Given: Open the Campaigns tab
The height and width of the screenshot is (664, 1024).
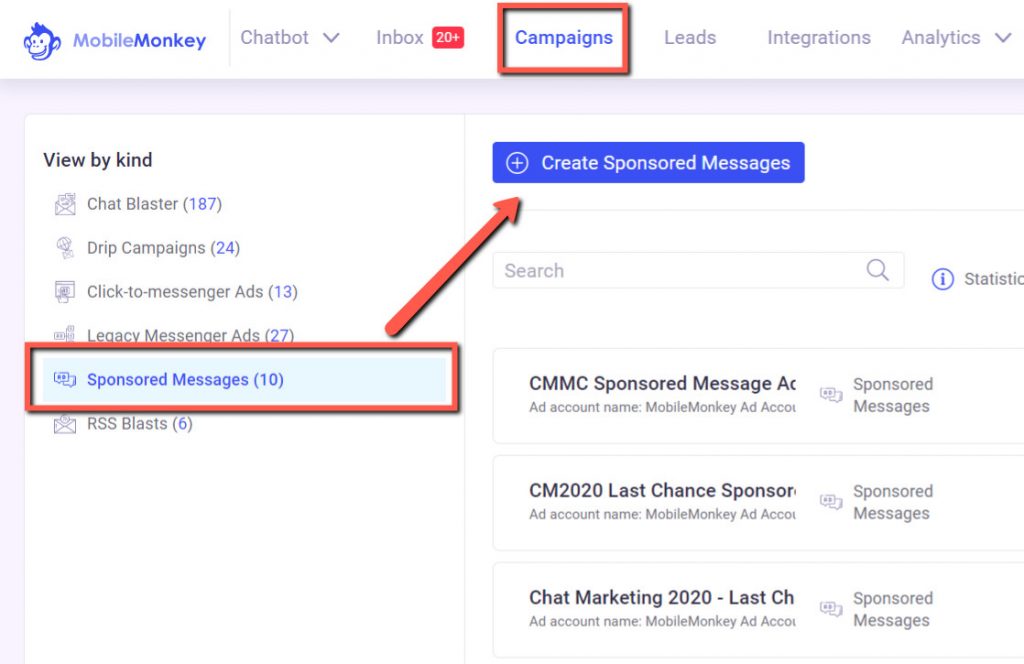Looking at the screenshot, I should click(x=563, y=38).
